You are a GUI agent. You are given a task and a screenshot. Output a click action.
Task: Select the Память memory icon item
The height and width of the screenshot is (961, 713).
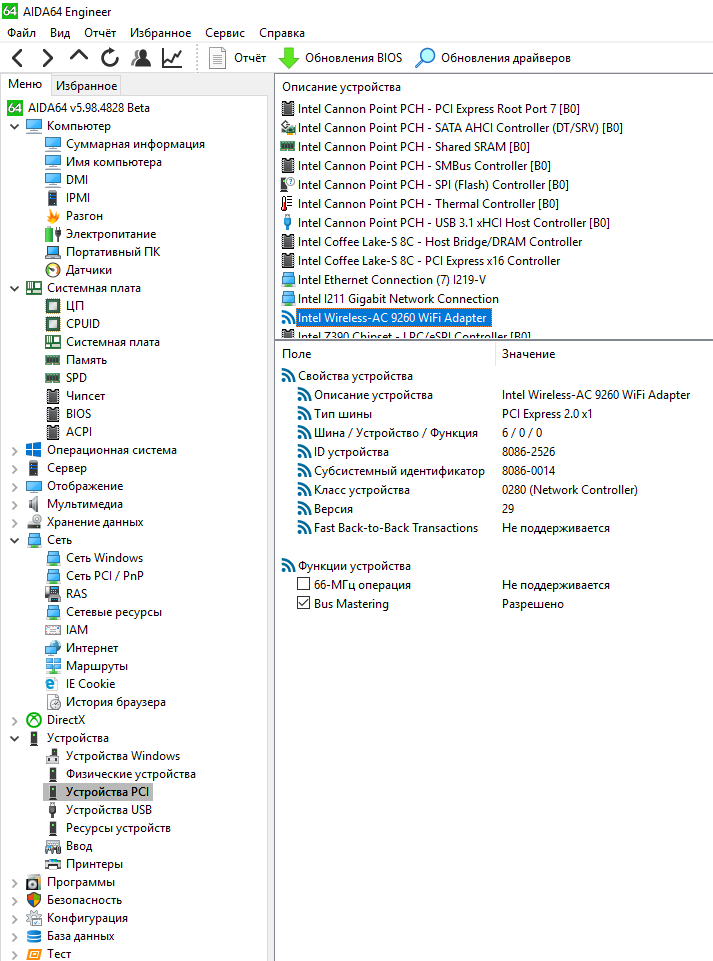pyautogui.click(x=76, y=360)
